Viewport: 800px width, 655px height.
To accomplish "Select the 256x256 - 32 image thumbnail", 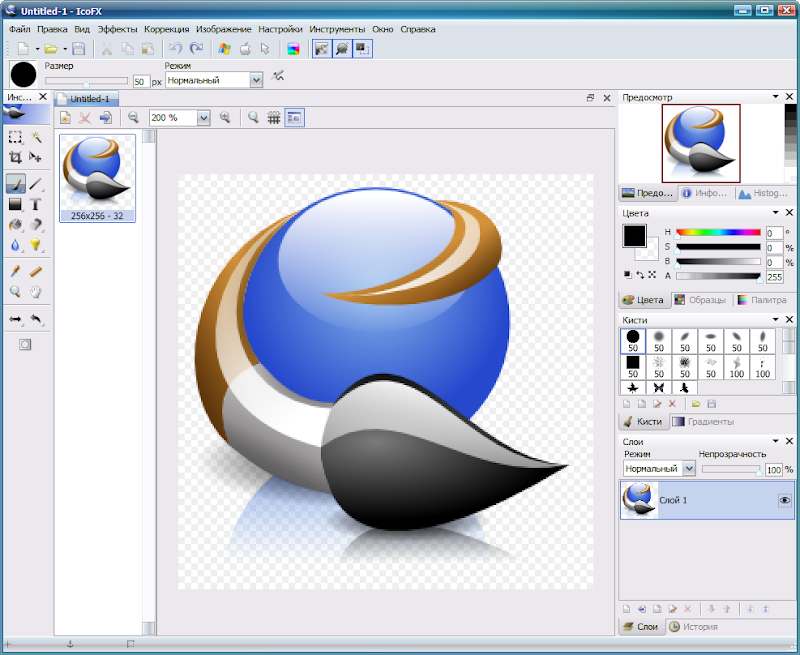I will click(97, 178).
